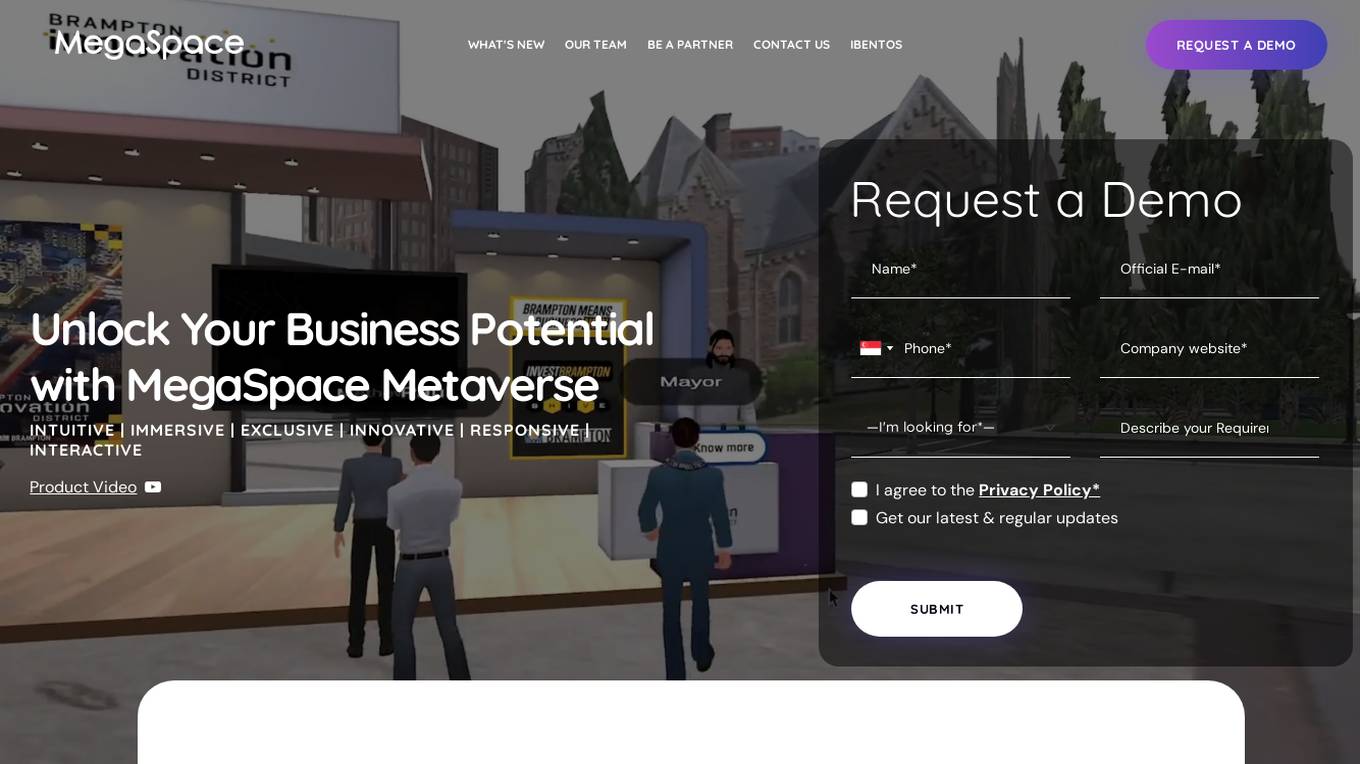Open the country flag code selector
1360x764 pixels.
(877, 348)
